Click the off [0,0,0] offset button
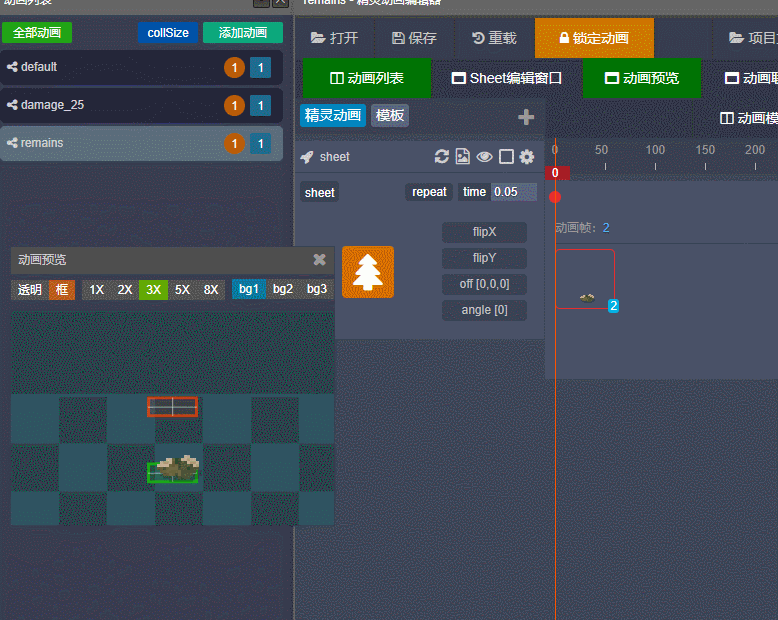Viewport: 778px width, 620px height. point(484,284)
